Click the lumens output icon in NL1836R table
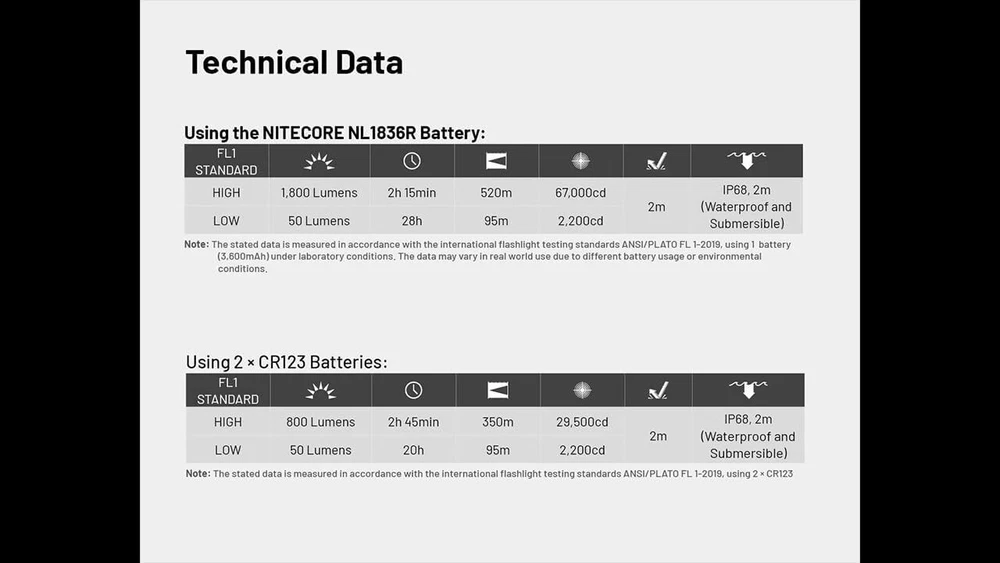This screenshot has width=1000, height=563. [319, 161]
